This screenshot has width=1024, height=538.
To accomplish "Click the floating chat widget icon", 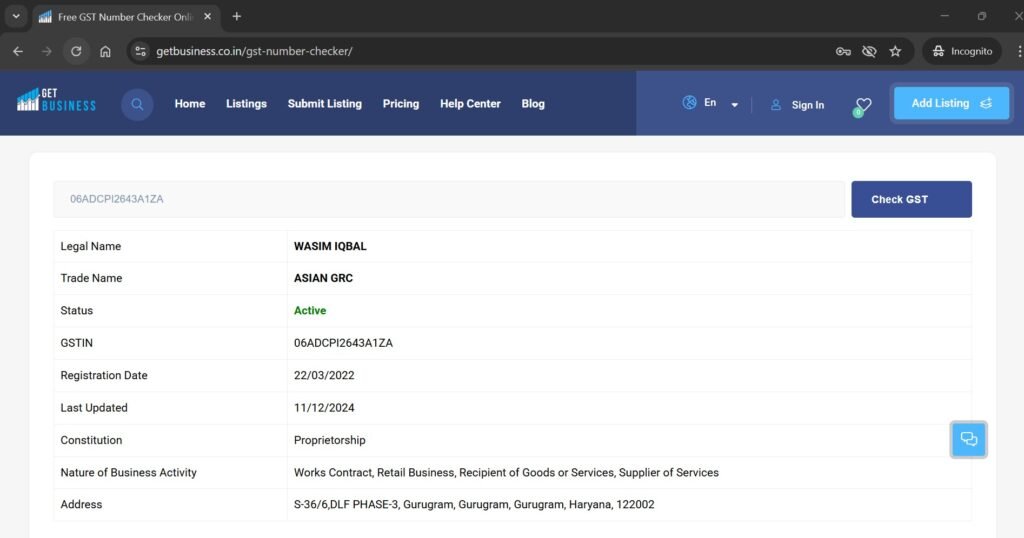I will 968,439.
